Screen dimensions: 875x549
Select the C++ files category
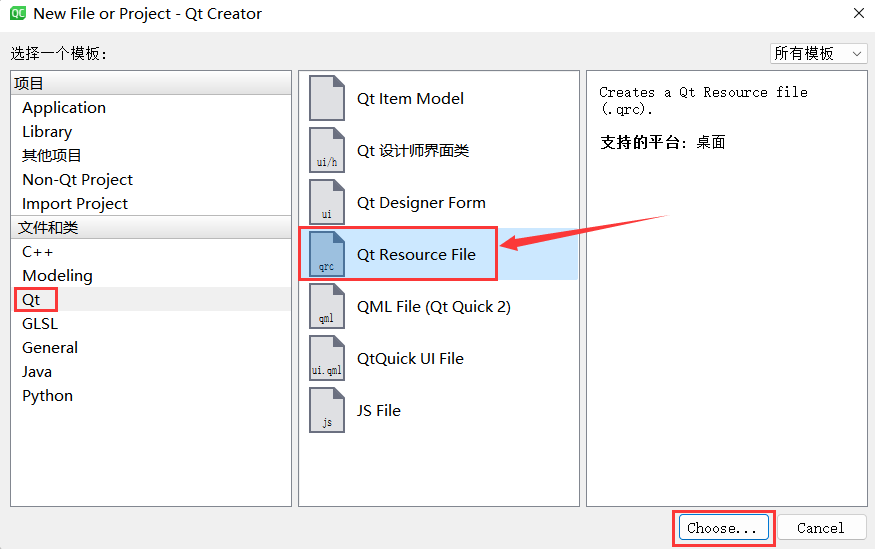37,252
